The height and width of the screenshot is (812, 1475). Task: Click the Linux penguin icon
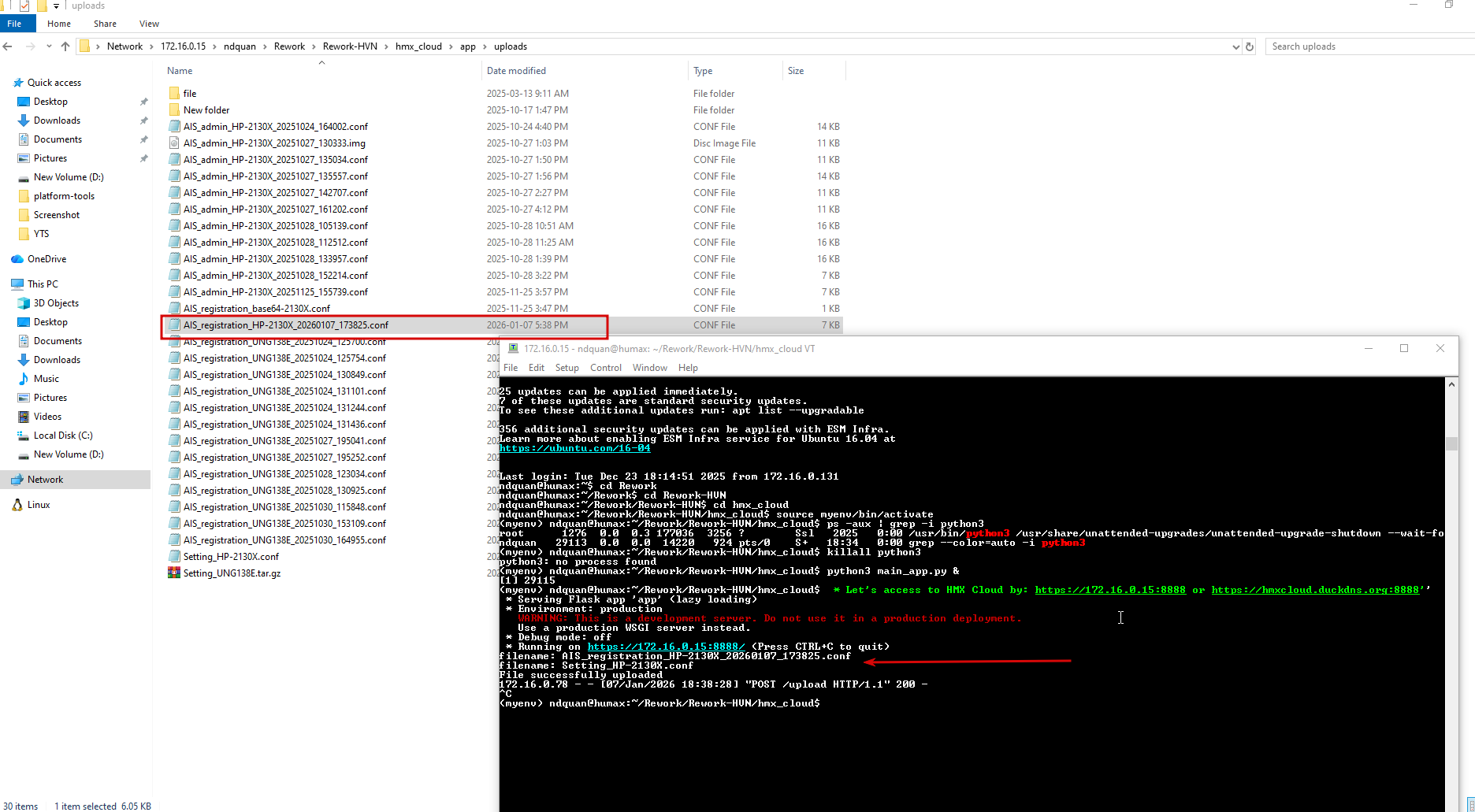[x=17, y=505]
